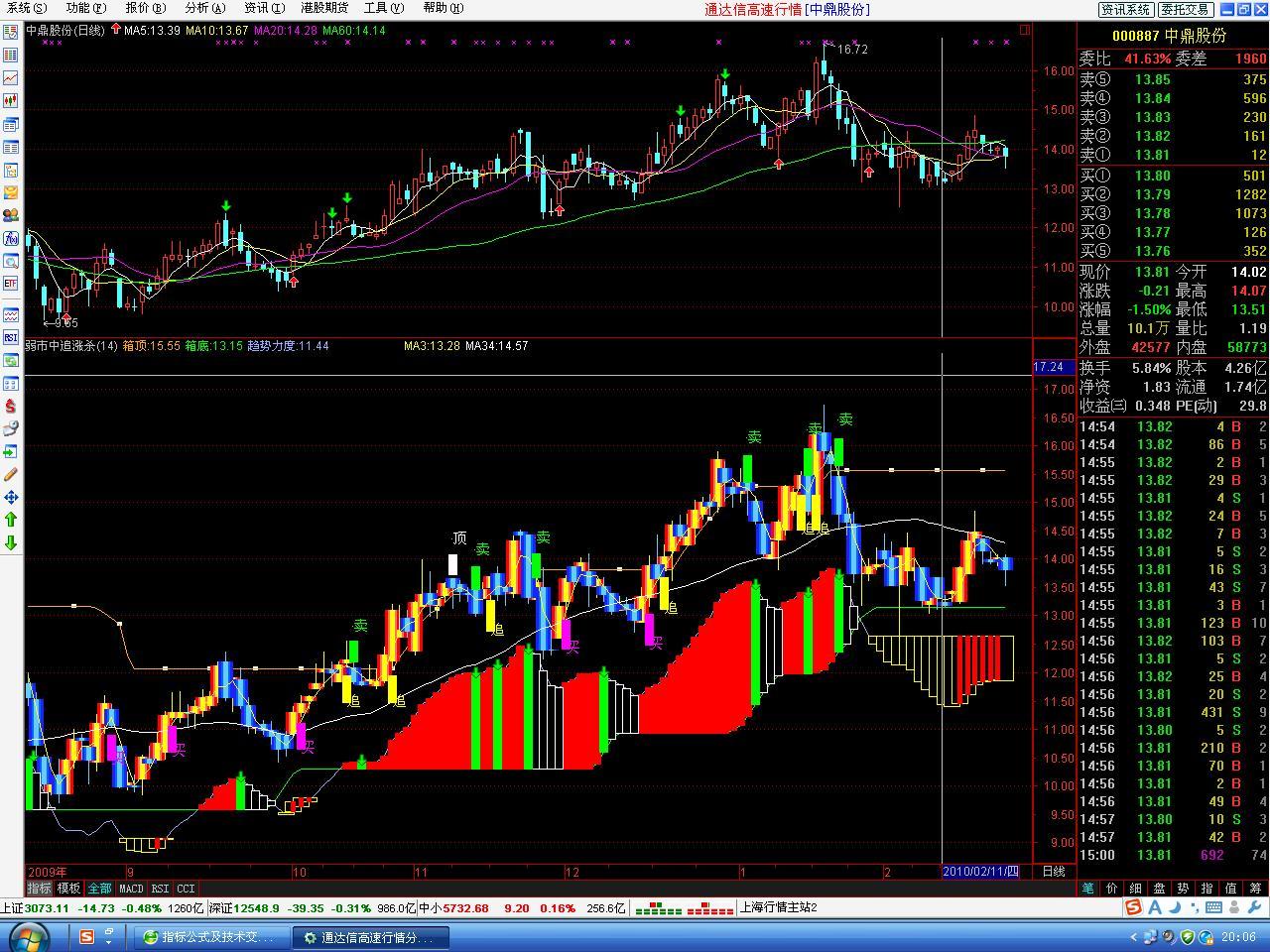The height and width of the screenshot is (952, 1270).
Task: Select the MACD indicator tab
Action: coord(131,889)
